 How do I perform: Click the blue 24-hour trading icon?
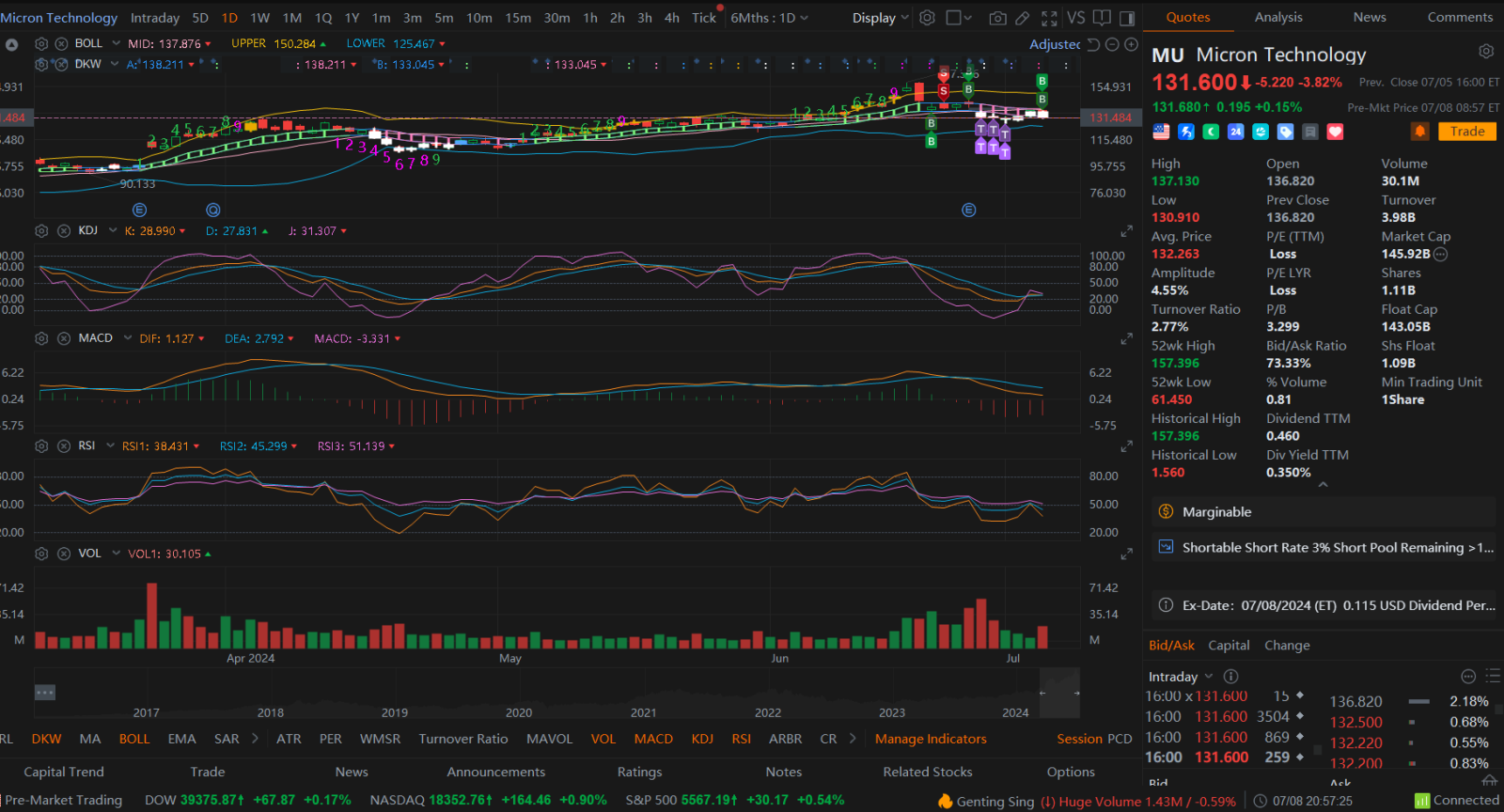(x=1235, y=132)
